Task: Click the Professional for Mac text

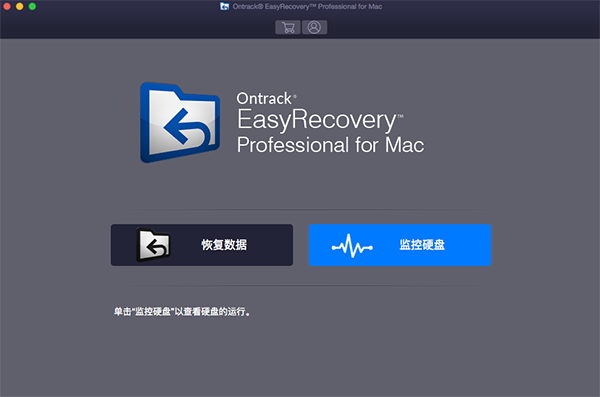Action: coord(331,145)
